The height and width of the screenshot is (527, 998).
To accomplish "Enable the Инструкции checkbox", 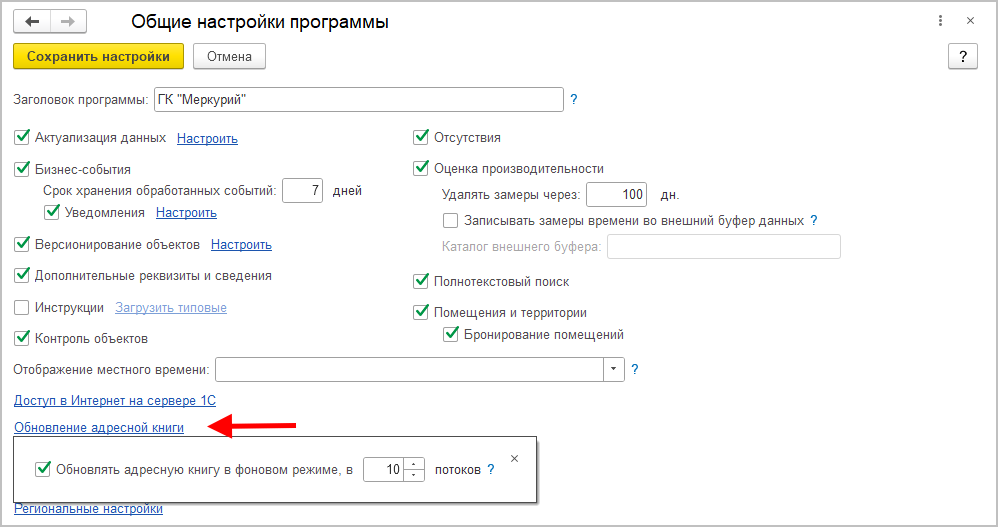I will (23, 307).
